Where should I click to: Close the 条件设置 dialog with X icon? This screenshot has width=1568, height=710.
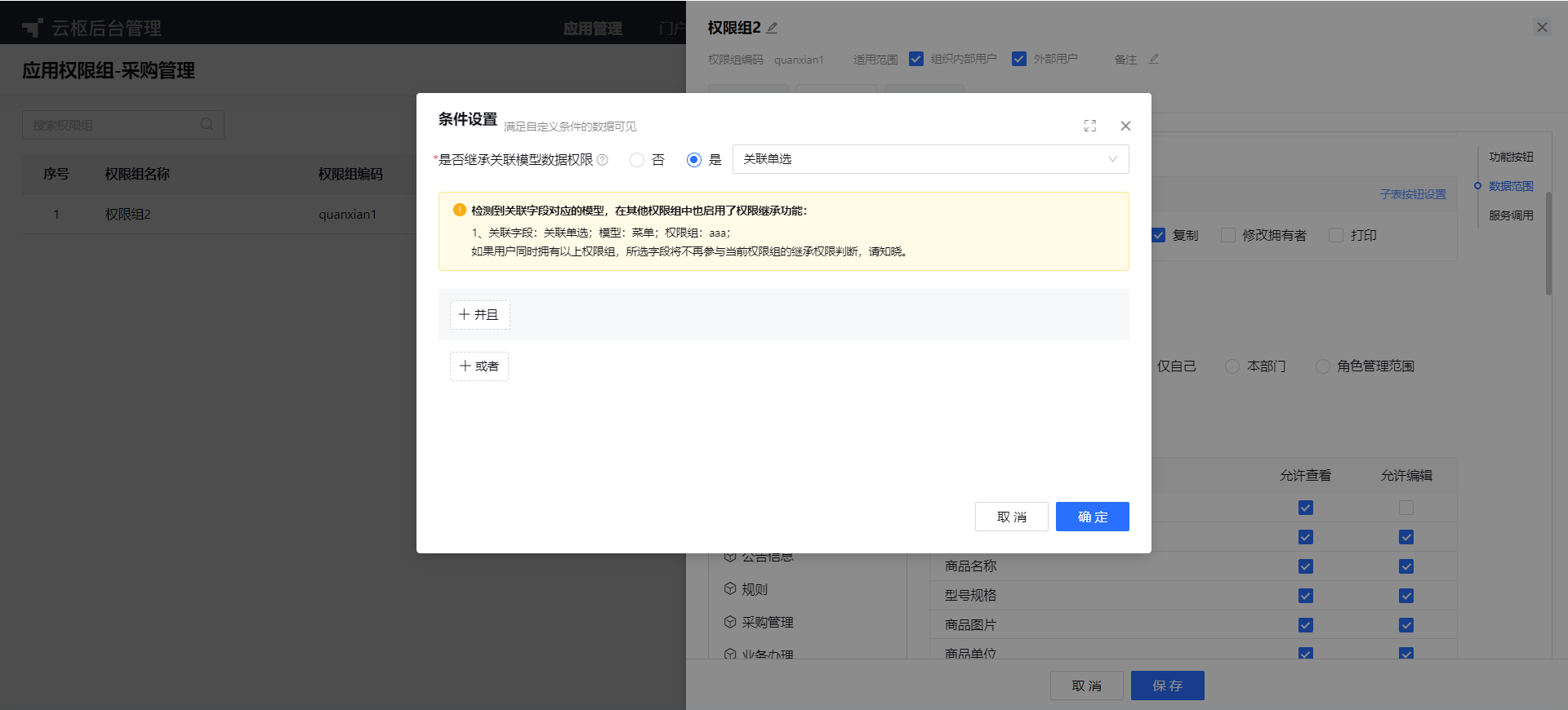pyautogui.click(x=1125, y=126)
